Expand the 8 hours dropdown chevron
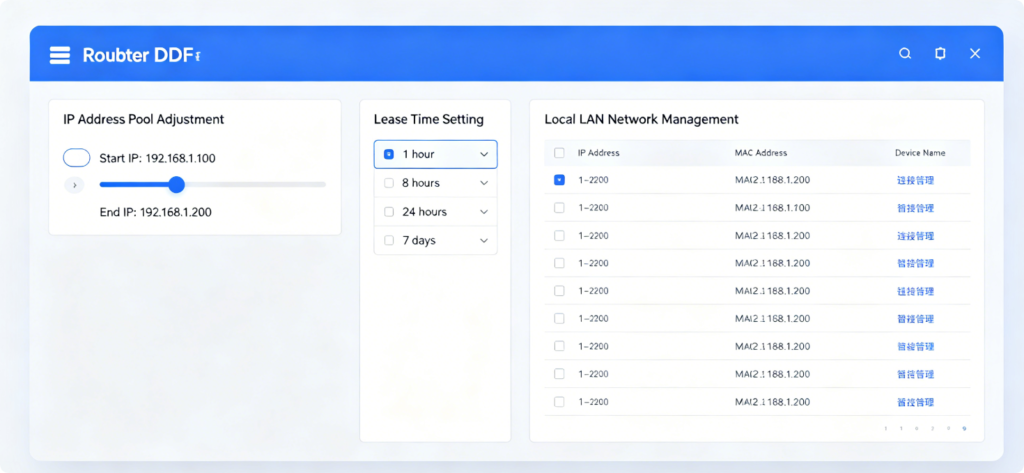The height and width of the screenshot is (473, 1024). [x=484, y=184]
